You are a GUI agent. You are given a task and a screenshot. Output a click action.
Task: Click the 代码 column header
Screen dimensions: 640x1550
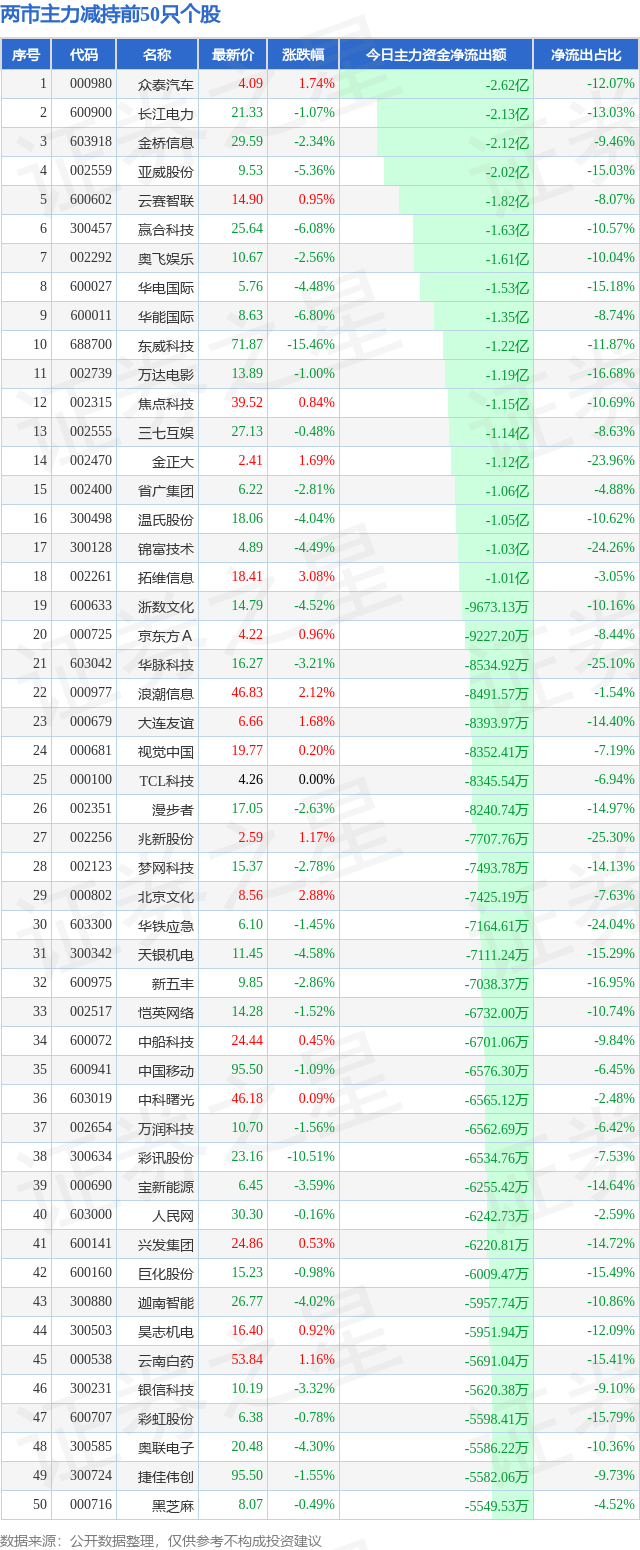tap(84, 54)
